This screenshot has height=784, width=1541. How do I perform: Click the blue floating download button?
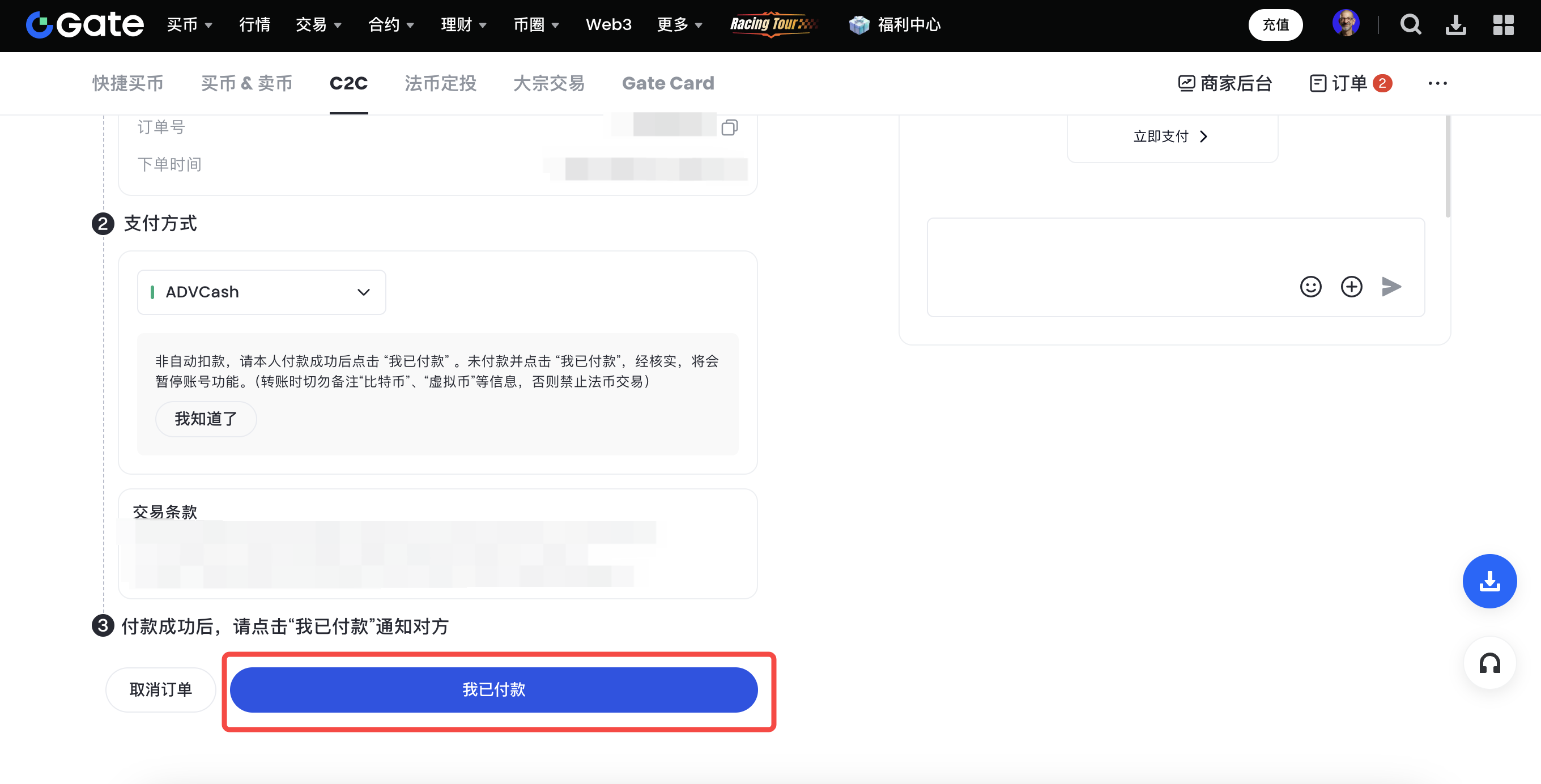[x=1489, y=581]
